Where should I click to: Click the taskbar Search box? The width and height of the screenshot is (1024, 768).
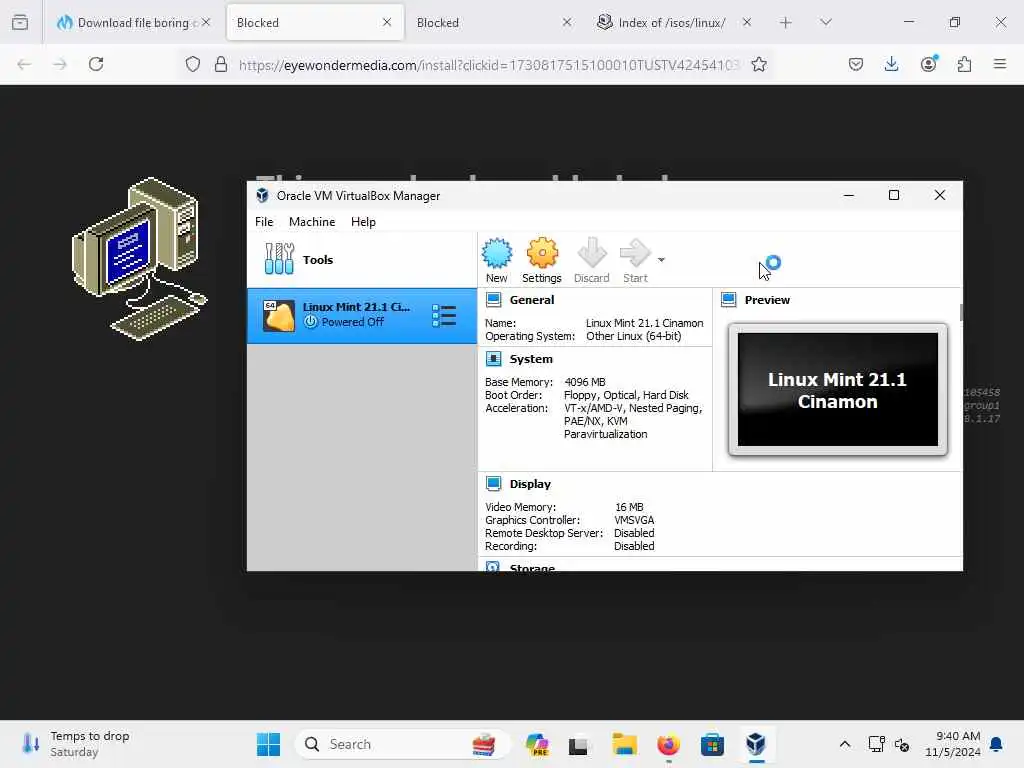402,744
